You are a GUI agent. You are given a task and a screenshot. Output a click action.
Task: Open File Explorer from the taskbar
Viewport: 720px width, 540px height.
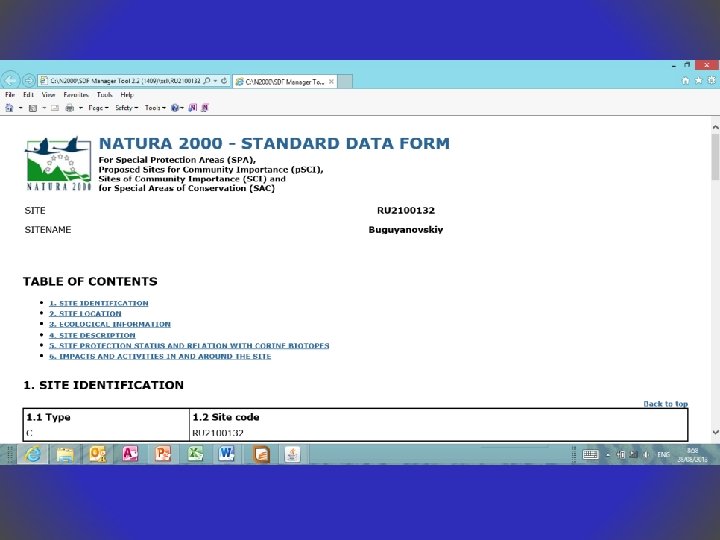tap(65, 455)
